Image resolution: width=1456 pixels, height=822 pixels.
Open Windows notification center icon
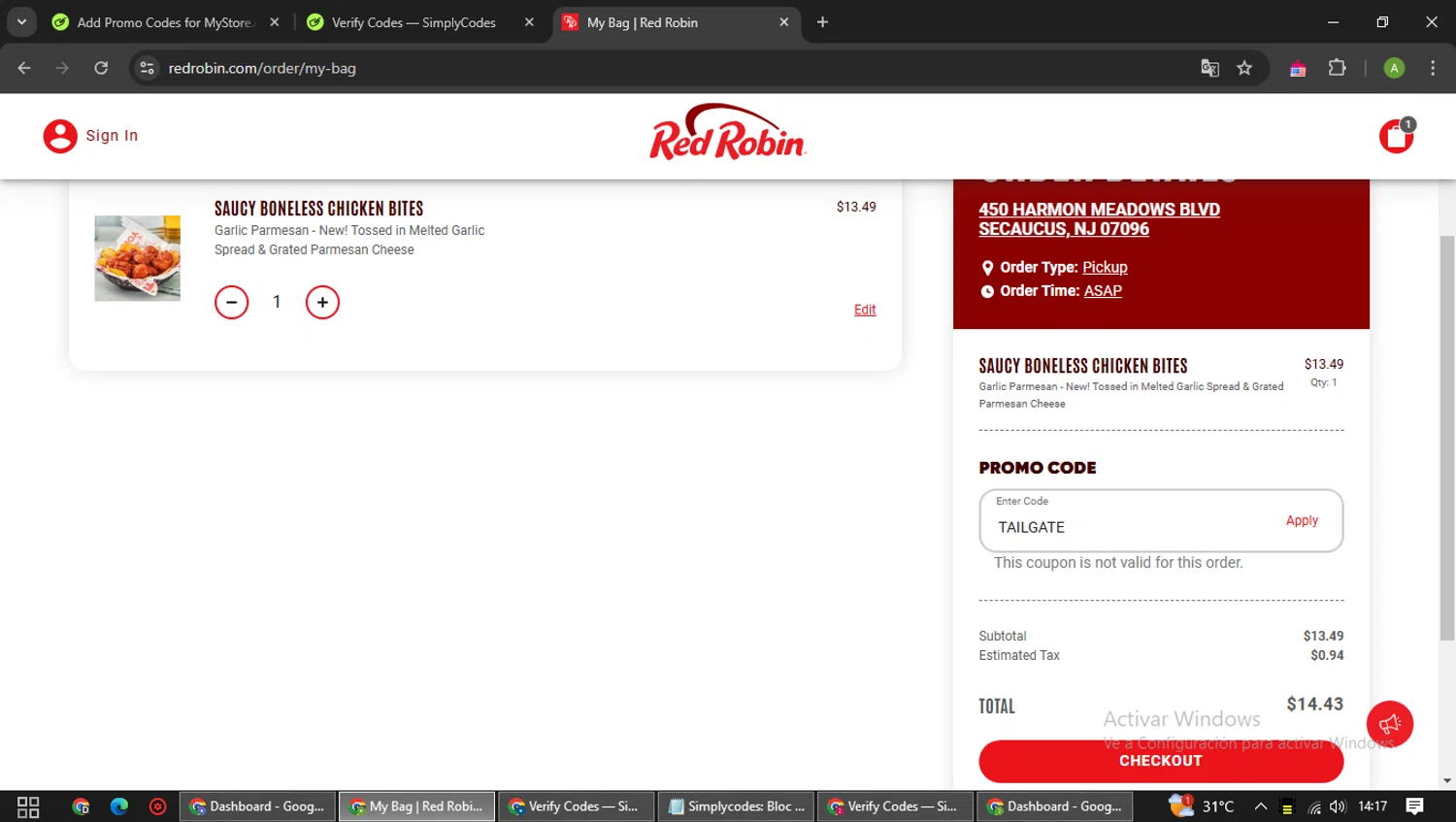point(1415,806)
